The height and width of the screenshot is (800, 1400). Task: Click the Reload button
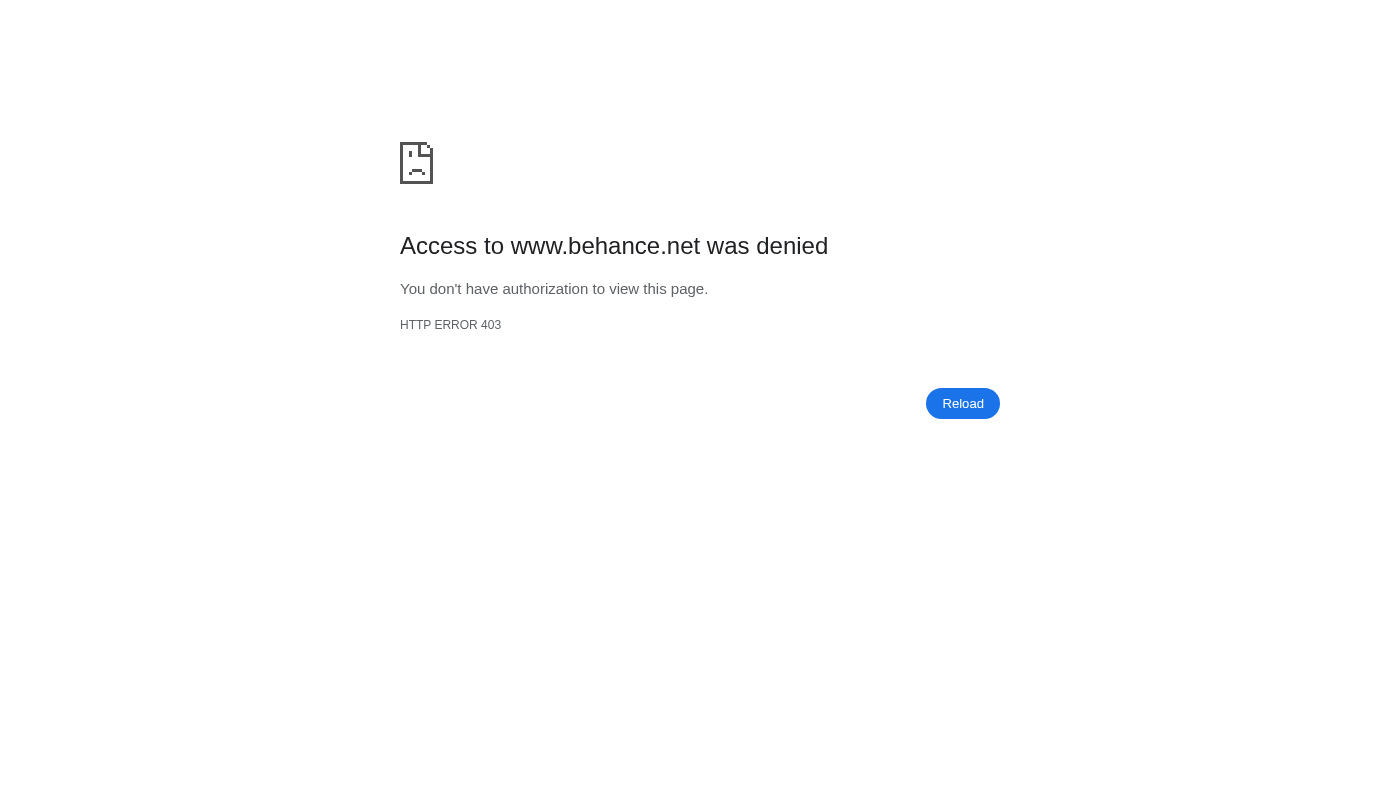(x=962, y=403)
